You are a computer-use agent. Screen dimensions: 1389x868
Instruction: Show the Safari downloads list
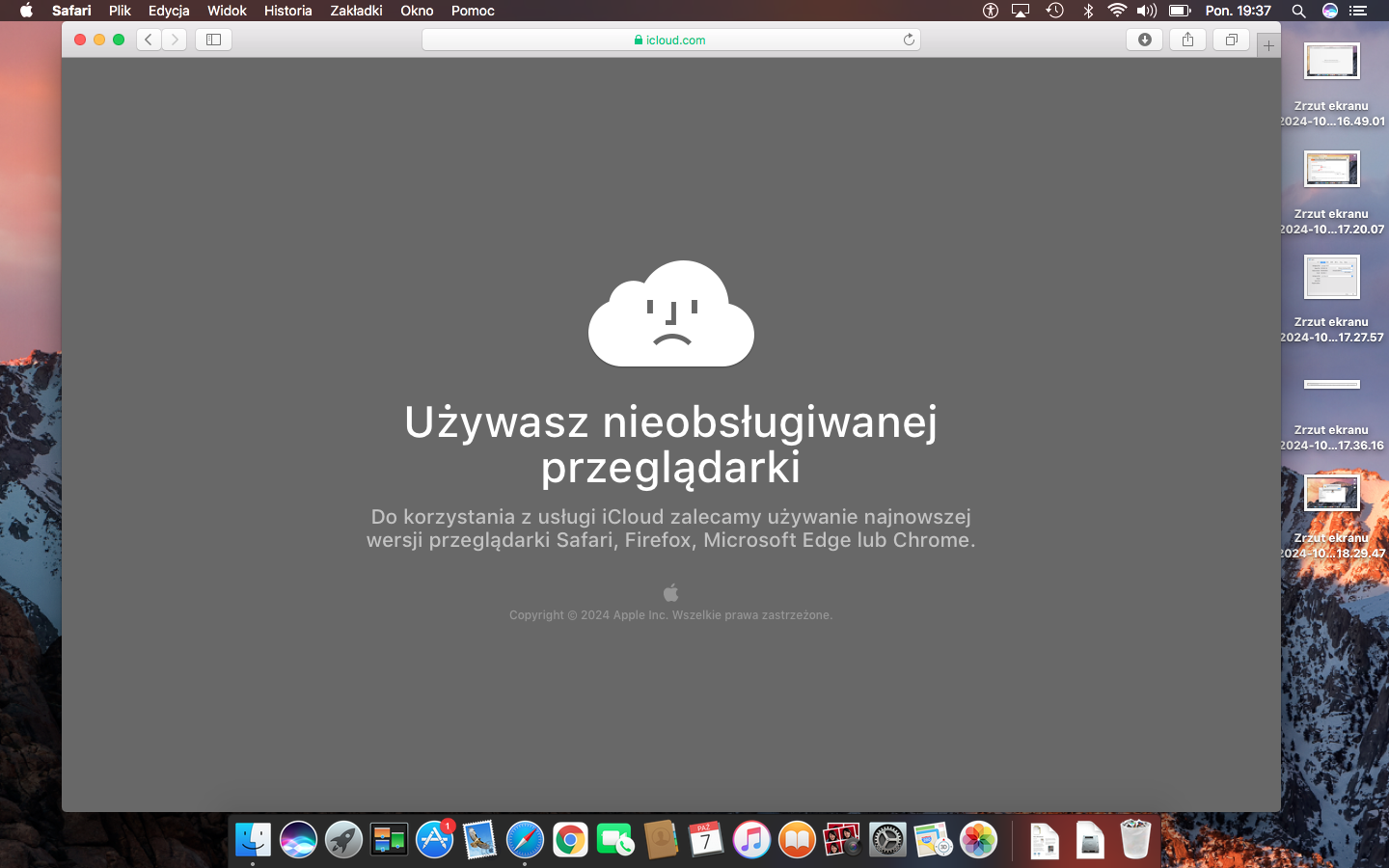click(1144, 40)
